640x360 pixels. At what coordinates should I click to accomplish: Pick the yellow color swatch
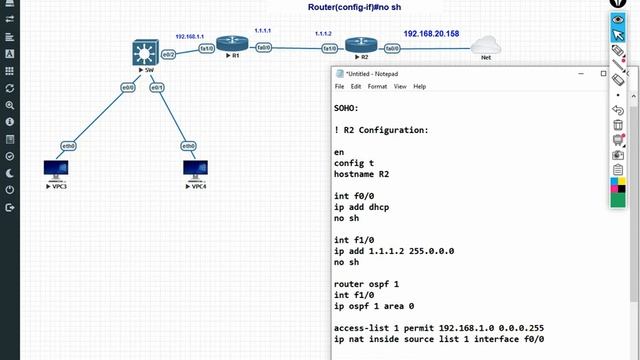pos(622,181)
